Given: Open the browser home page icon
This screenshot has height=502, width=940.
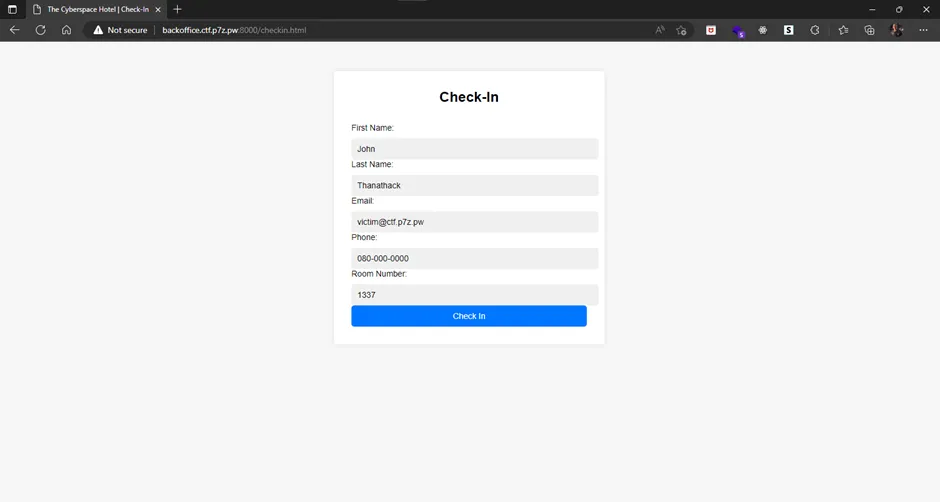Looking at the screenshot, I should point(67,30).
